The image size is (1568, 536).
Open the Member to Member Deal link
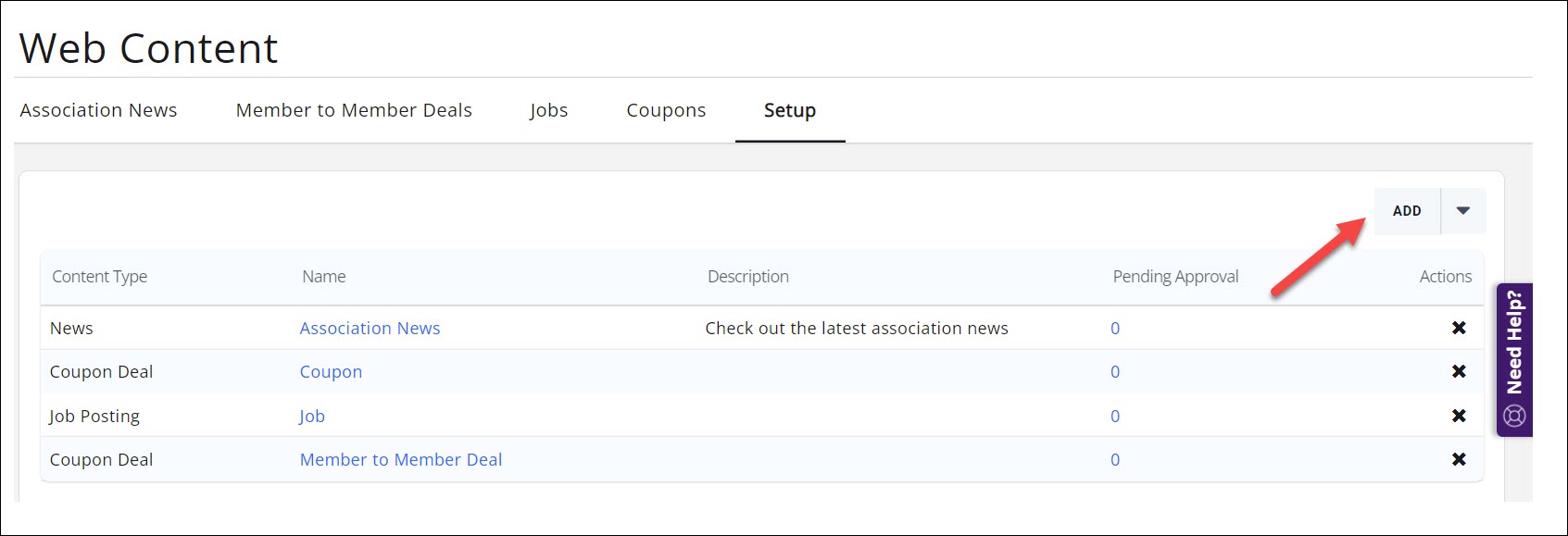pos(400,460)
